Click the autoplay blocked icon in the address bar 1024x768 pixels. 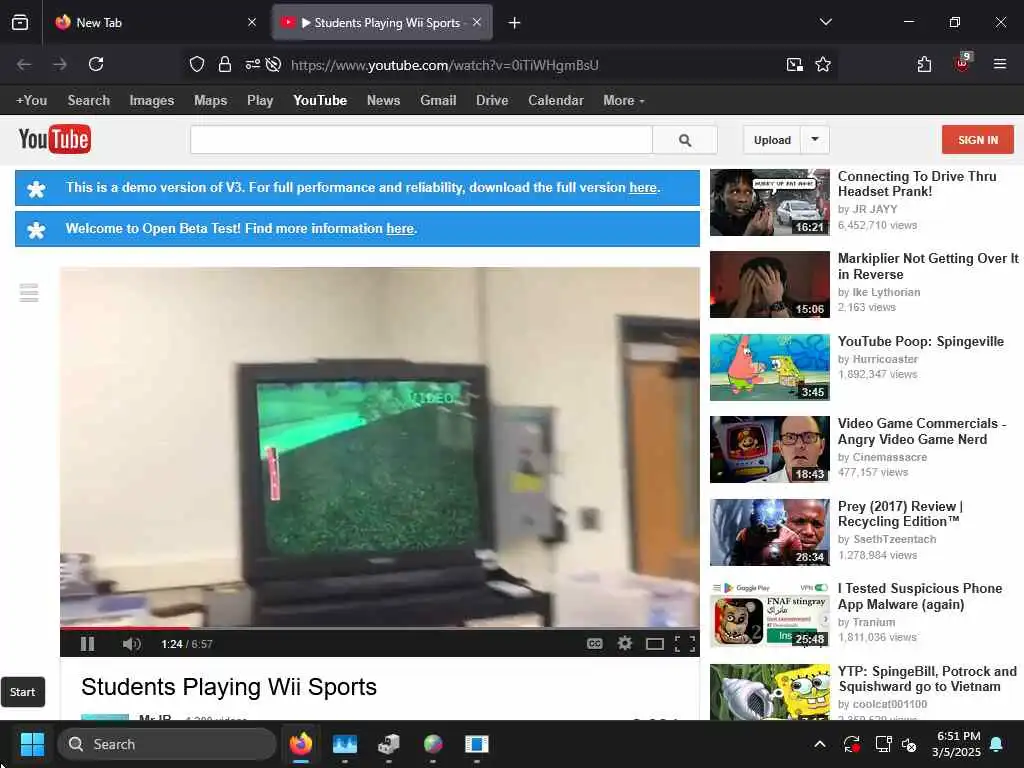click(x=274, y=64)
